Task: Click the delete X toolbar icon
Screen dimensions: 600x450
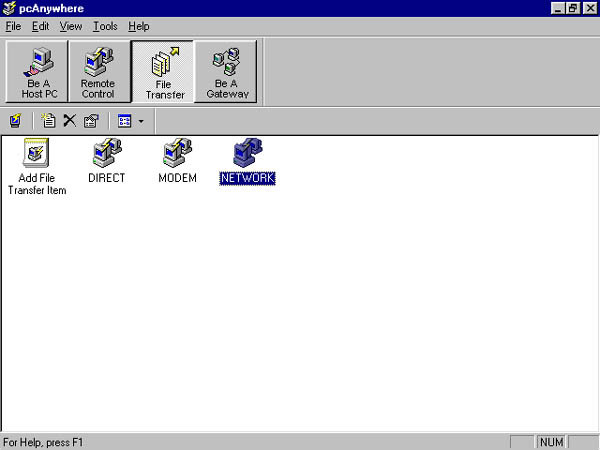Action: click(70, 121)
